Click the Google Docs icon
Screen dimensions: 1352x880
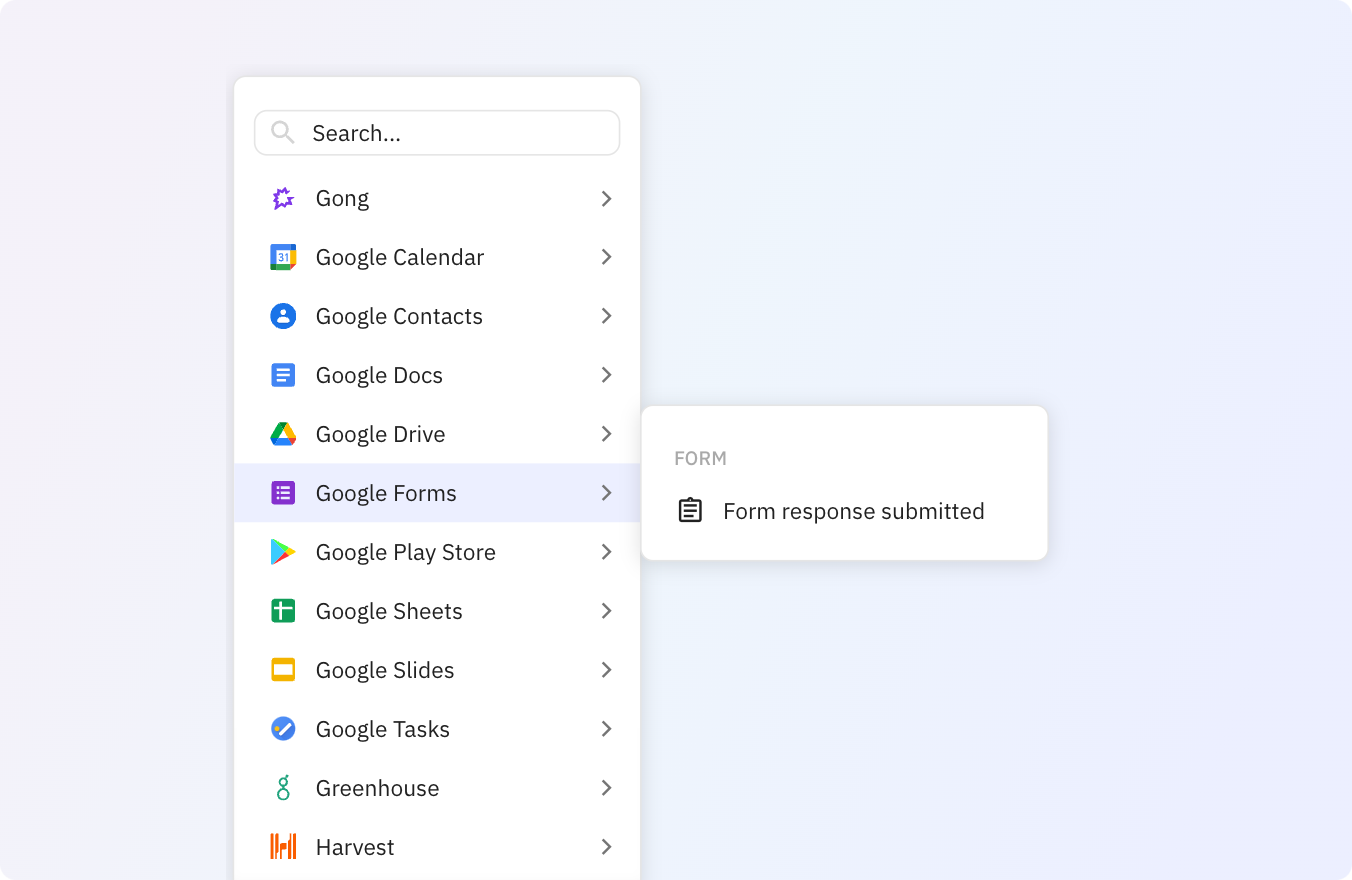pos(283,375)
